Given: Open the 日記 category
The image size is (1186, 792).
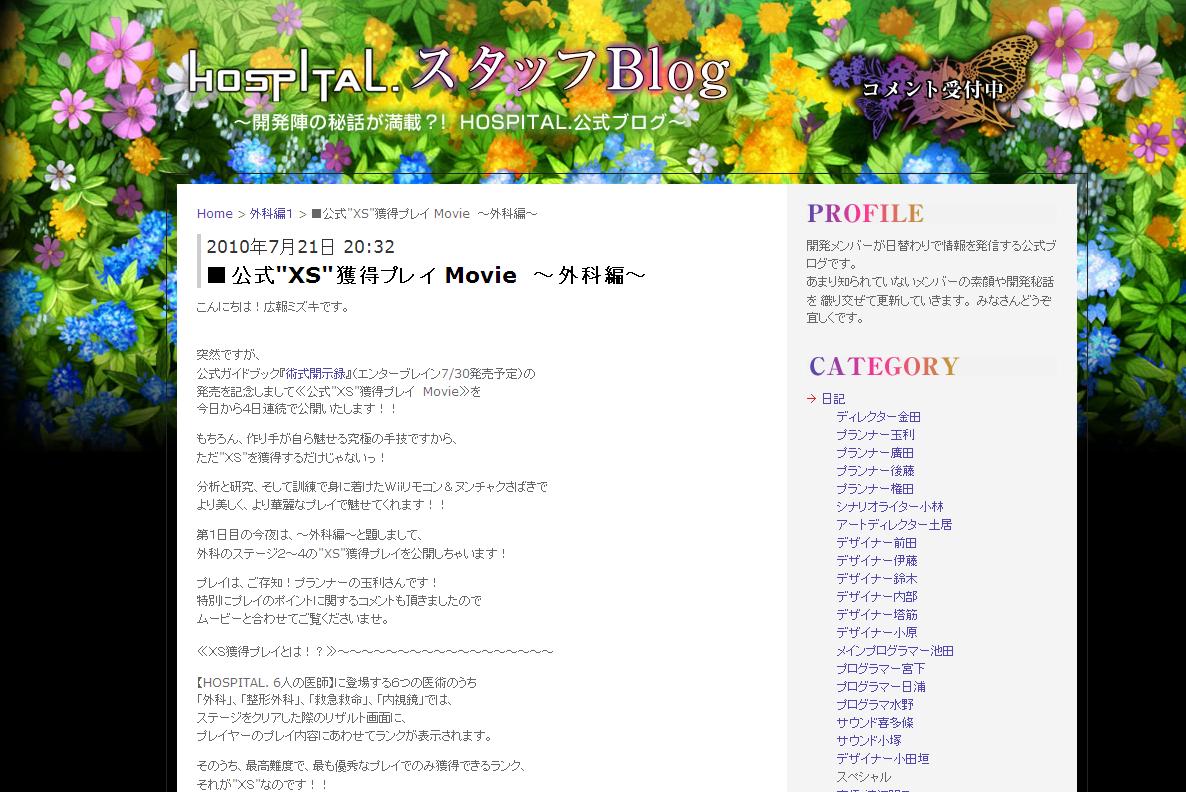Looking at the screenshot, I should [x=833, y=399].
